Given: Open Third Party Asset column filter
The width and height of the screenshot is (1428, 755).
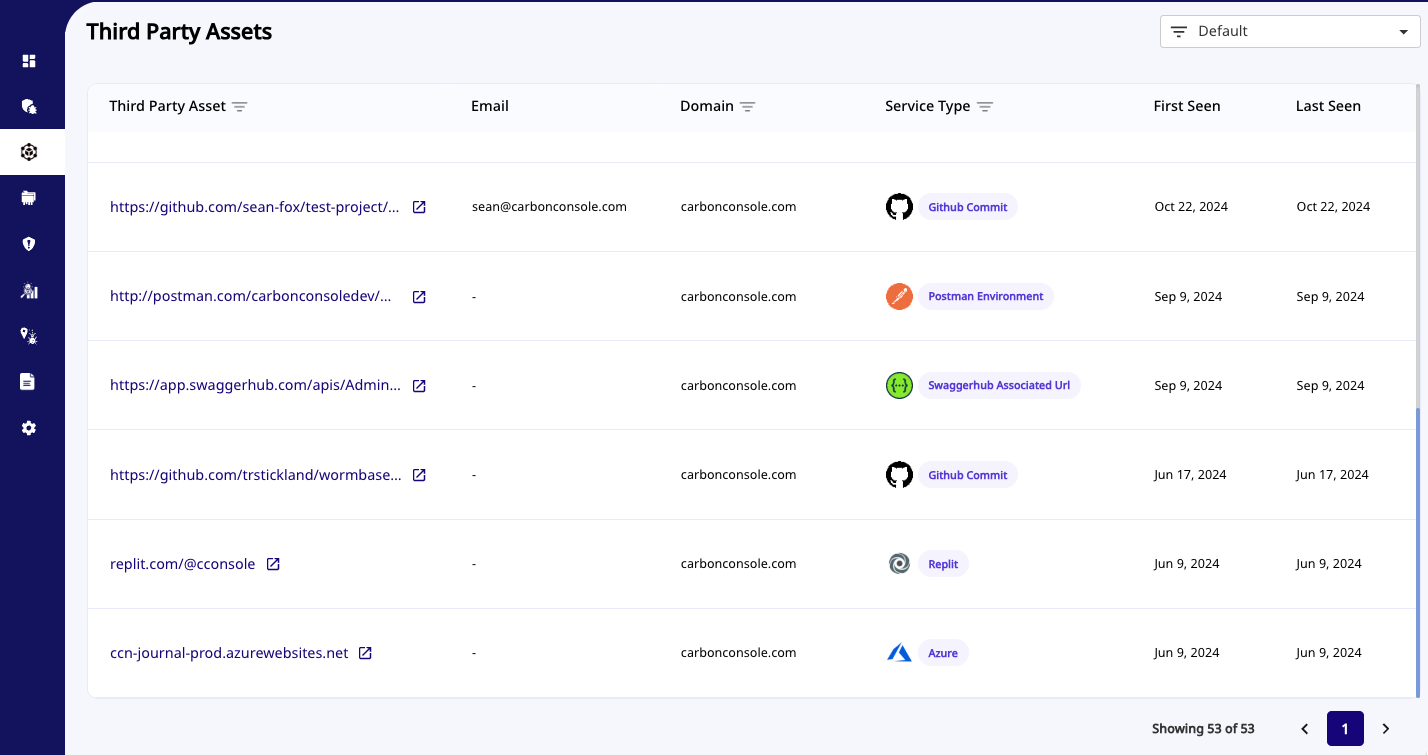Looking at the screenshot, I should pos(240,107).
